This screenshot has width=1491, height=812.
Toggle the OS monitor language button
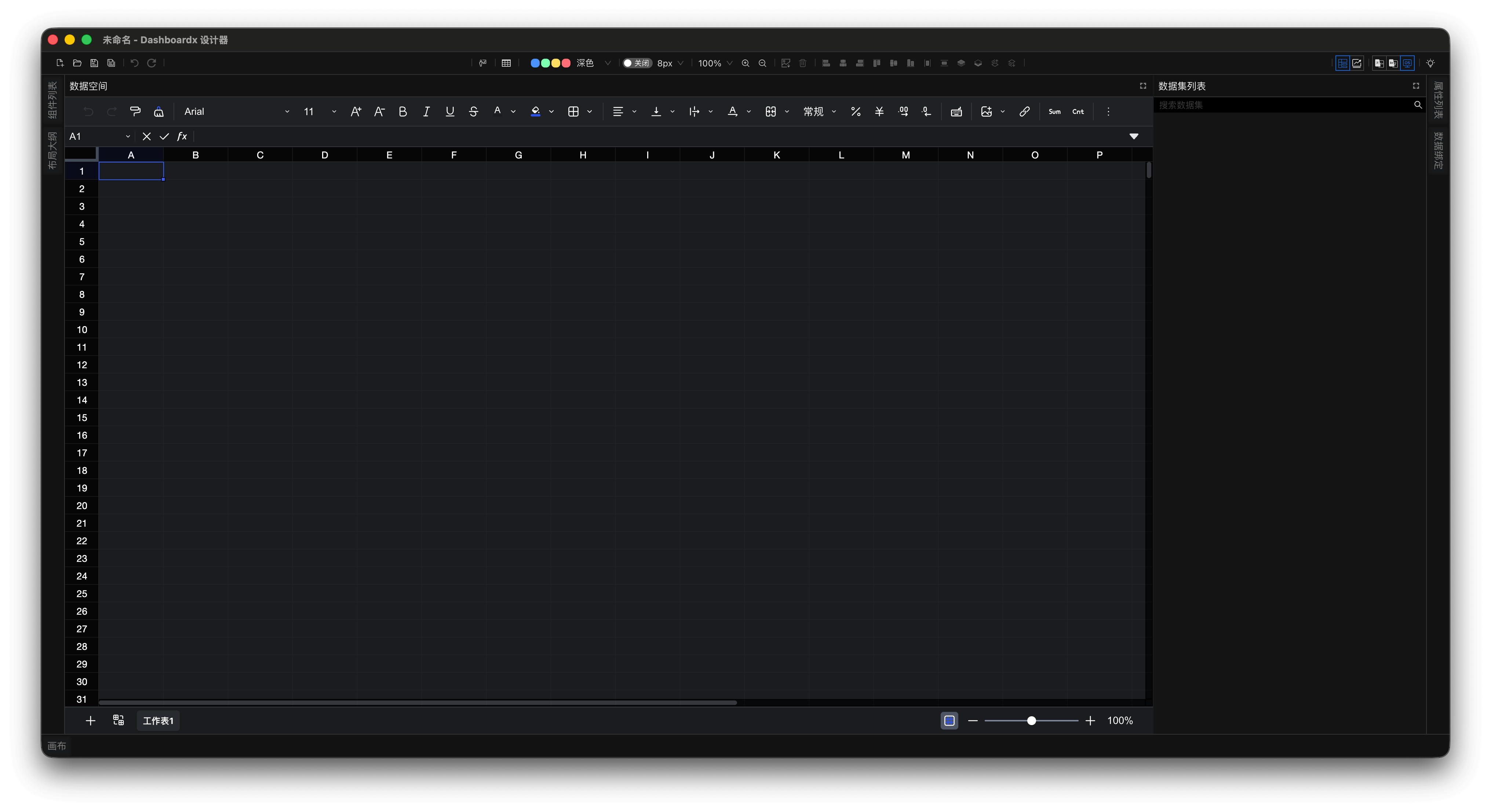(x=1407, y=63)
